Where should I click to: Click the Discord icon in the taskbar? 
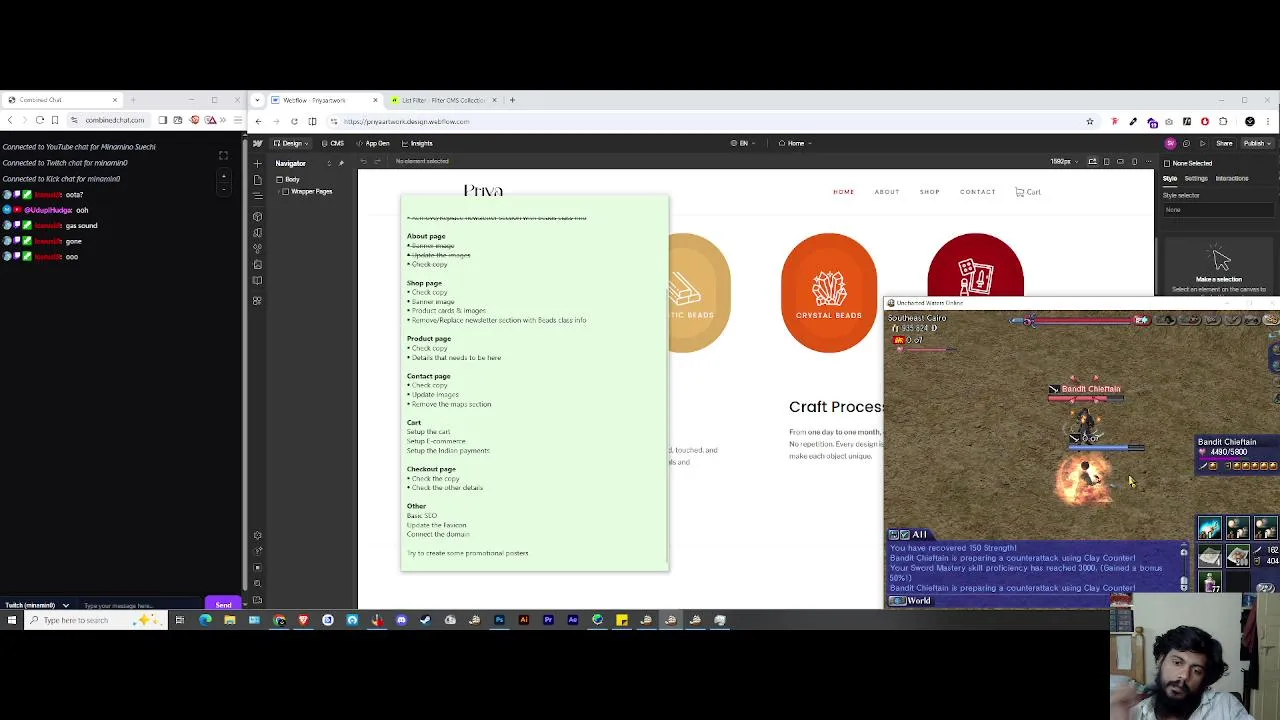click(401, 620)
